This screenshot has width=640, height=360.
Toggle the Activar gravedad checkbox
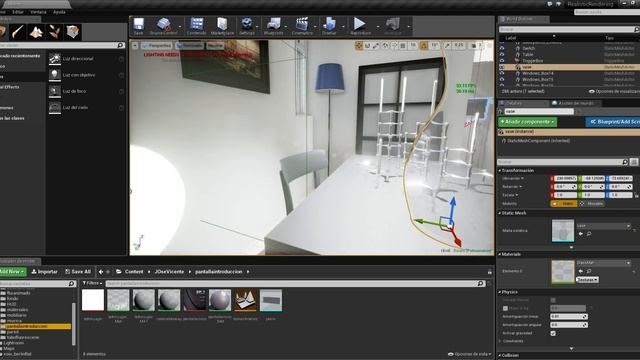pos(553,333)
